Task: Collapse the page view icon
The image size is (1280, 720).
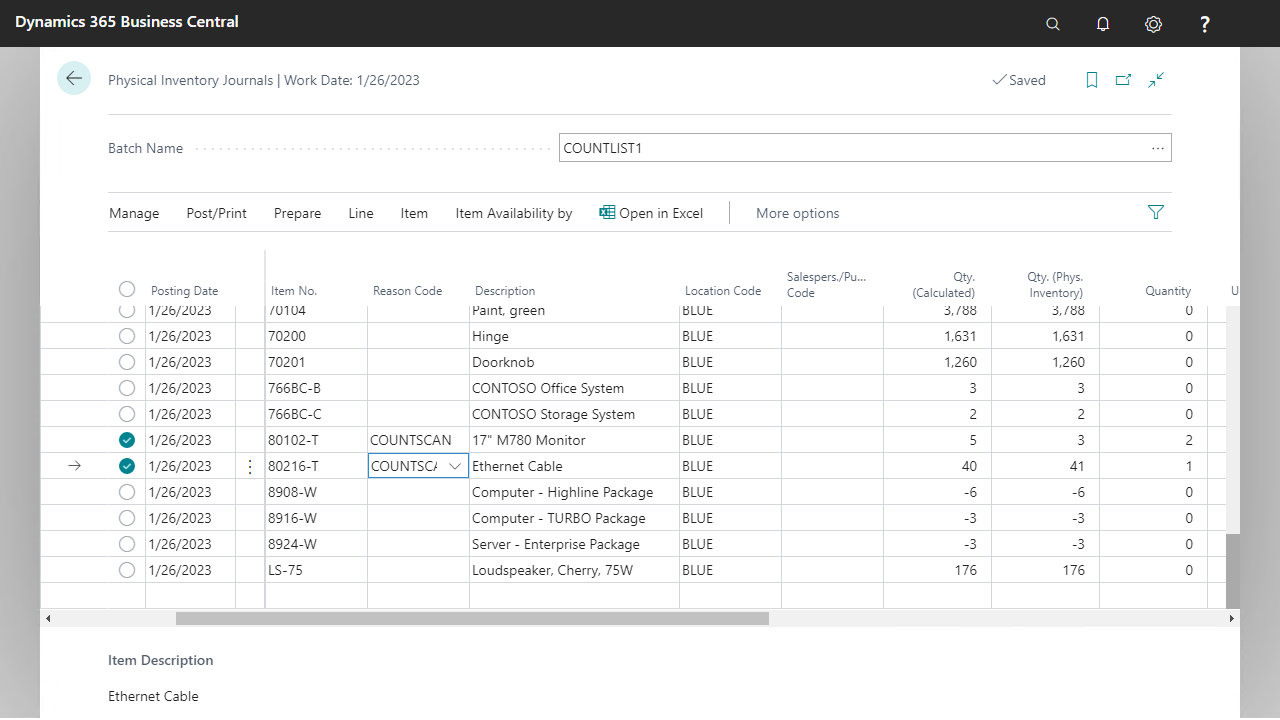Action: pos(1156,80)
